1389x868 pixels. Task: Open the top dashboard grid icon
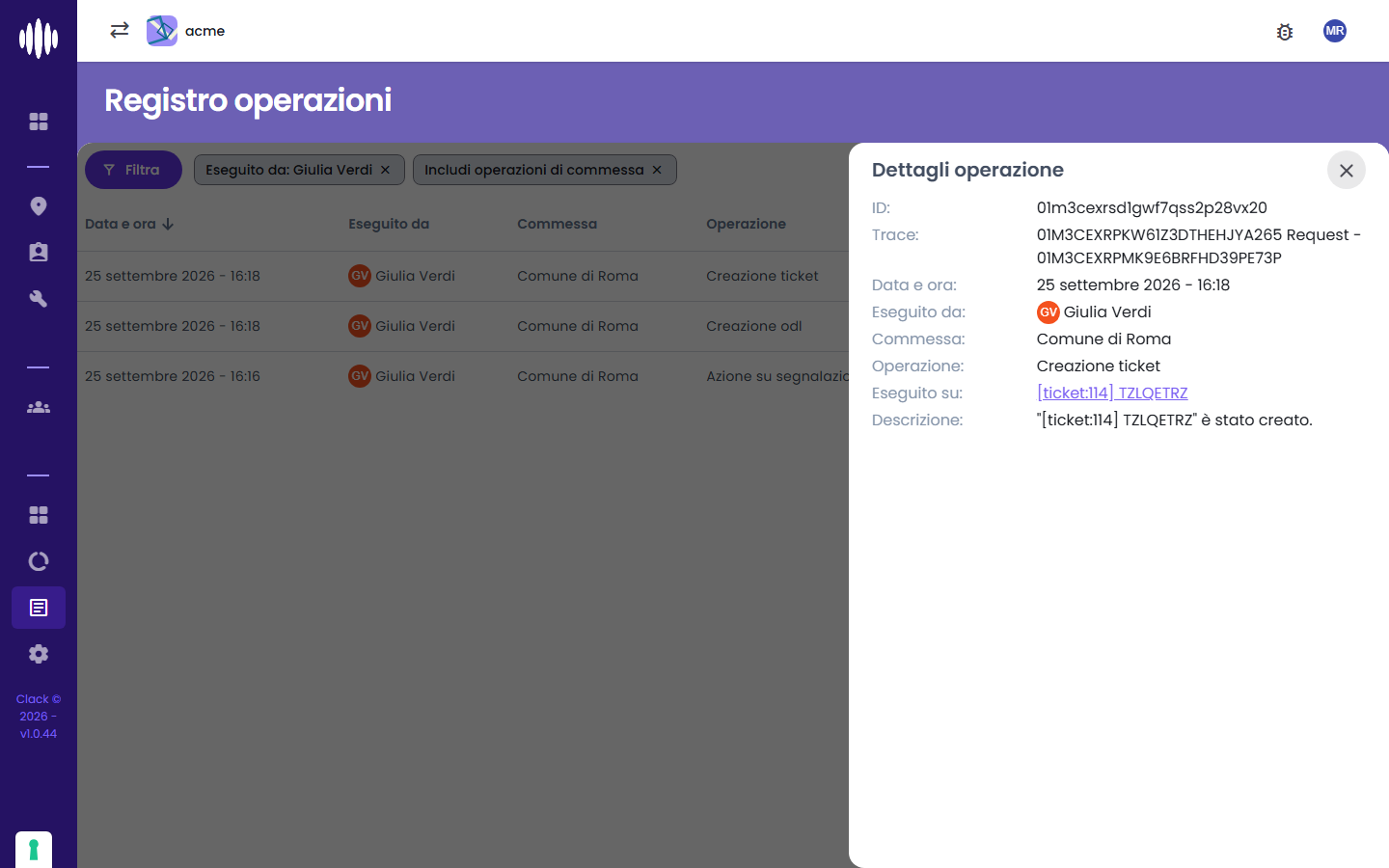point(39,122)
